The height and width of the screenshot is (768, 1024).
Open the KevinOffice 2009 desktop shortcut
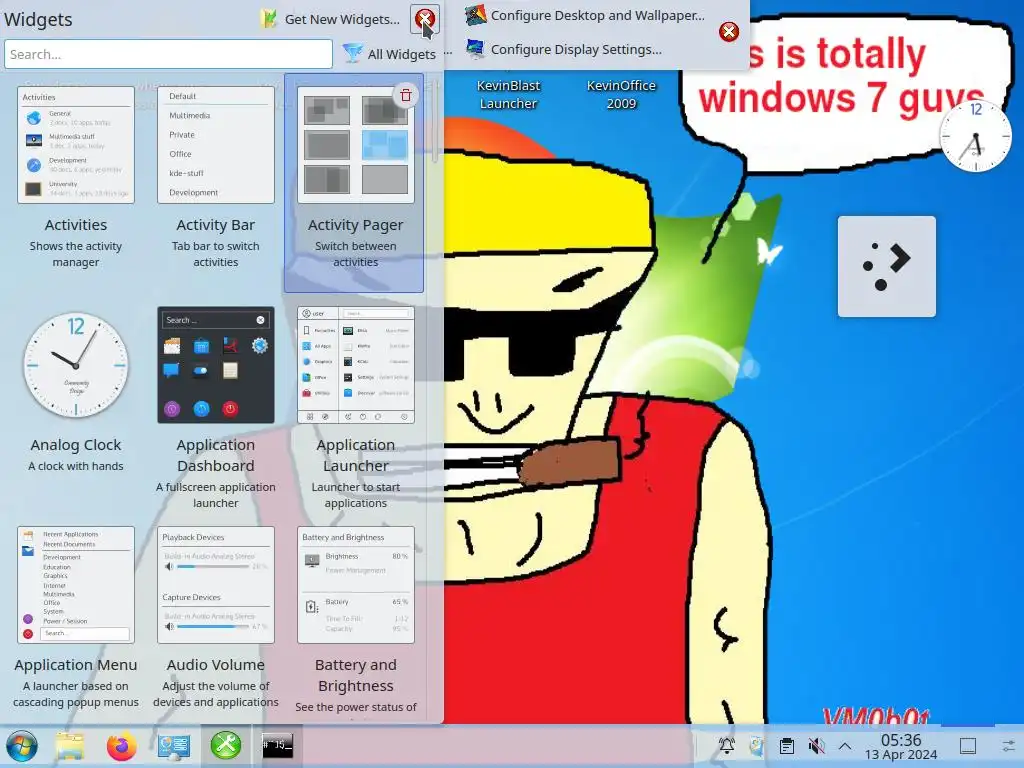(x=621, y=95)
